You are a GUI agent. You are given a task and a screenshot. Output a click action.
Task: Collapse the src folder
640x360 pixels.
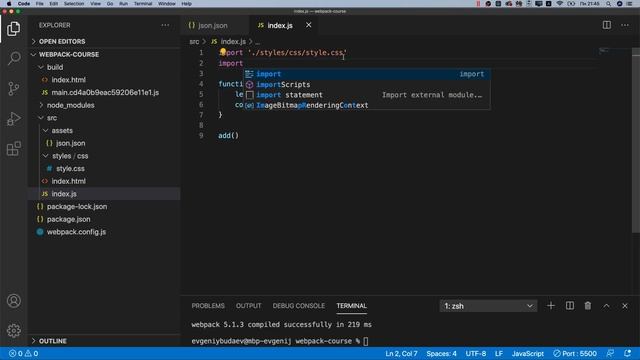click(104, 118)
